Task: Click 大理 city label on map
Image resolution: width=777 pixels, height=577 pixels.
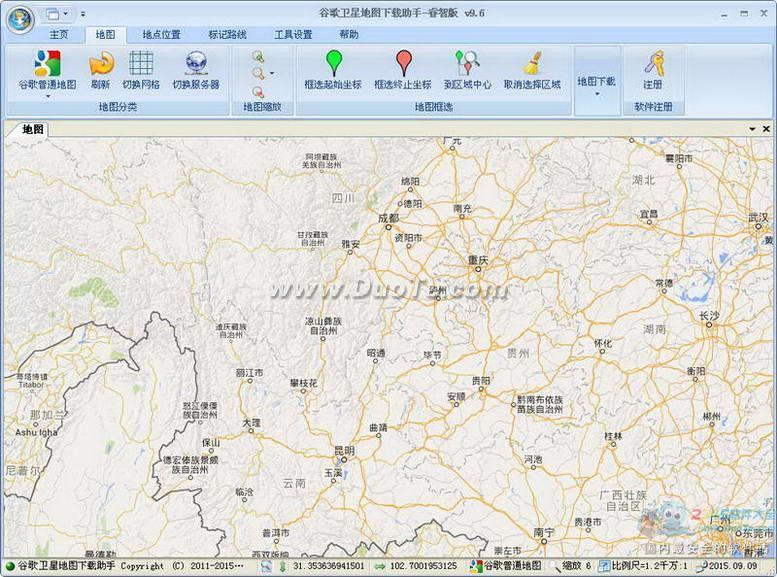Action: pyautogui.click(x=251, y=423)
